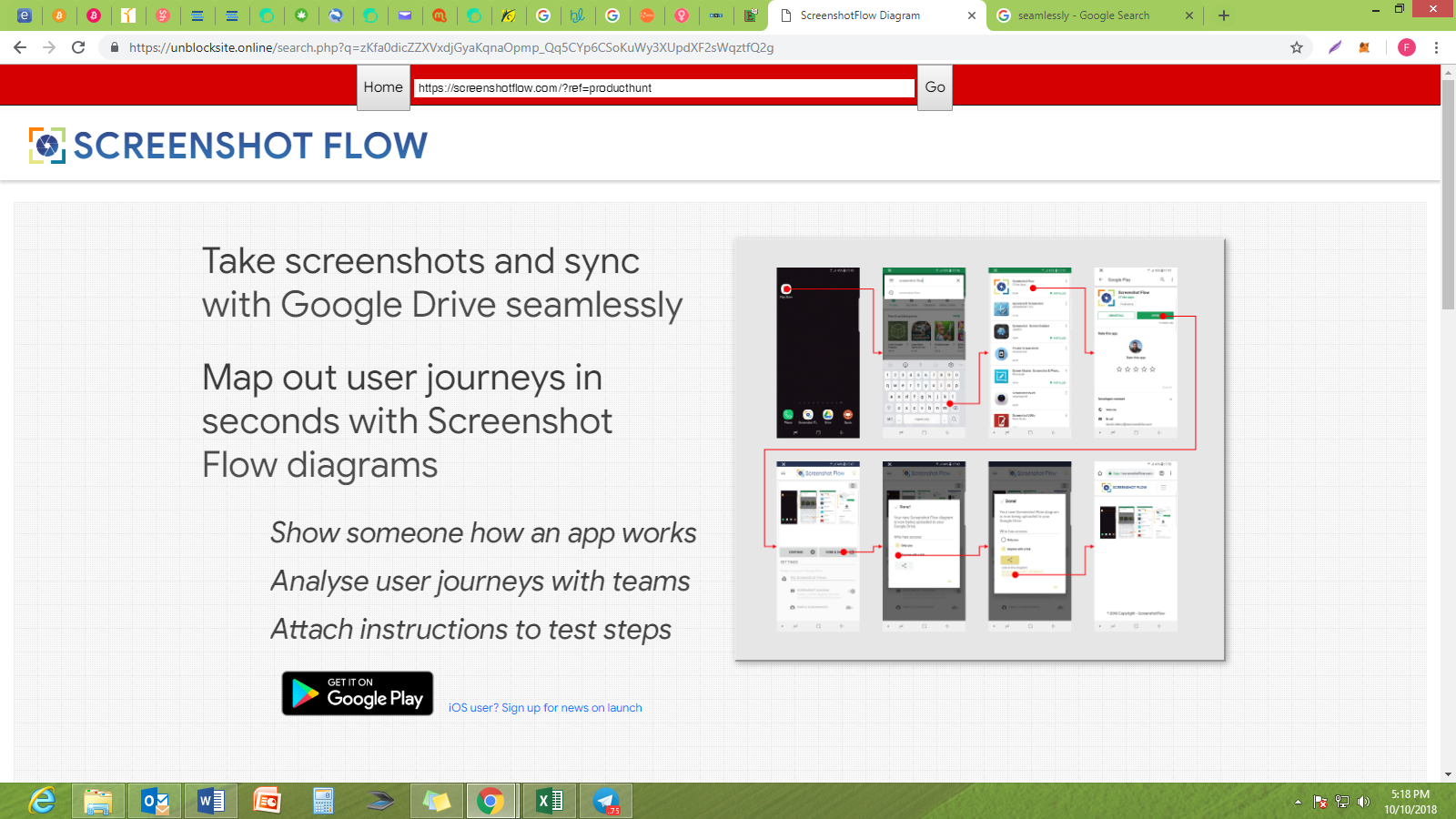
Task: Show hidden system tray icons
Action: pyautogui.click(x=1298, y=802)
